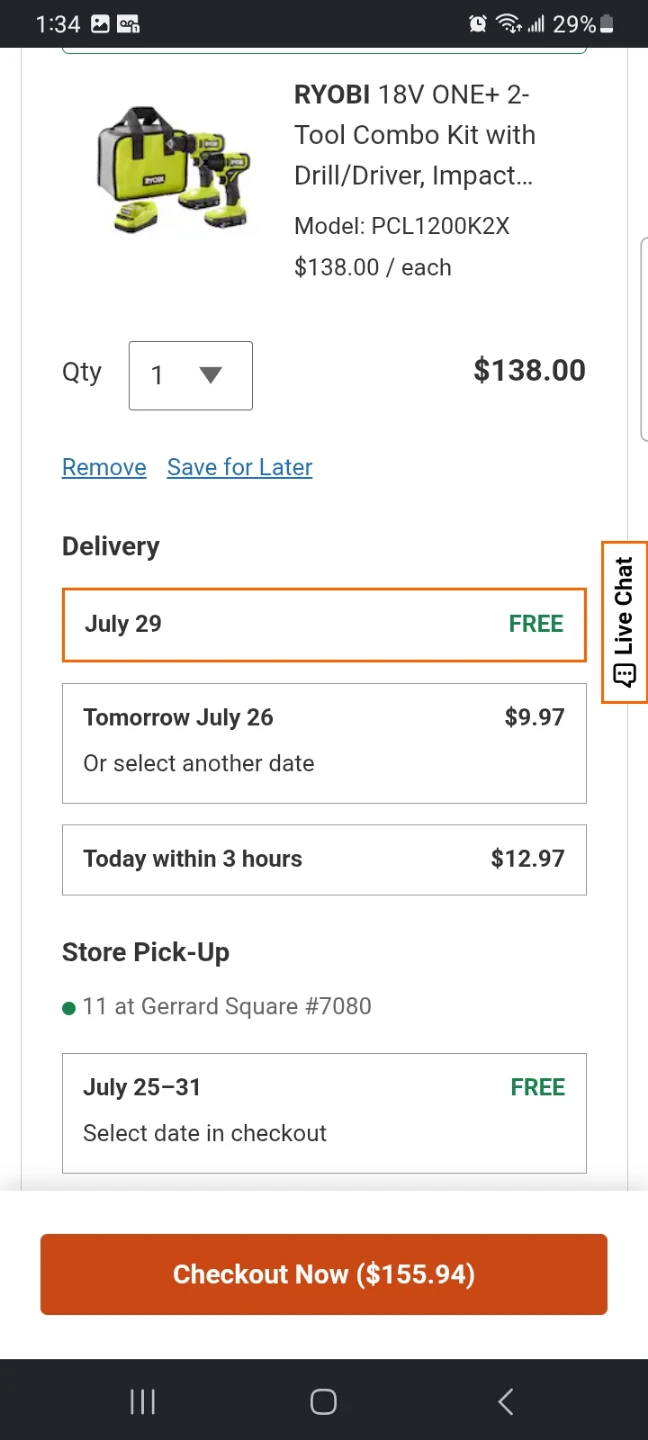Tap Checkout Now ($155.94) button
648x1440 pixels.
point(324,1274)
